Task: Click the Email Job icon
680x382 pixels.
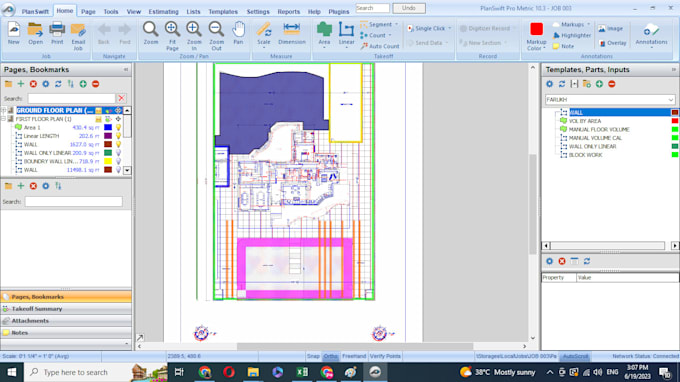Action: click(78, 36)
